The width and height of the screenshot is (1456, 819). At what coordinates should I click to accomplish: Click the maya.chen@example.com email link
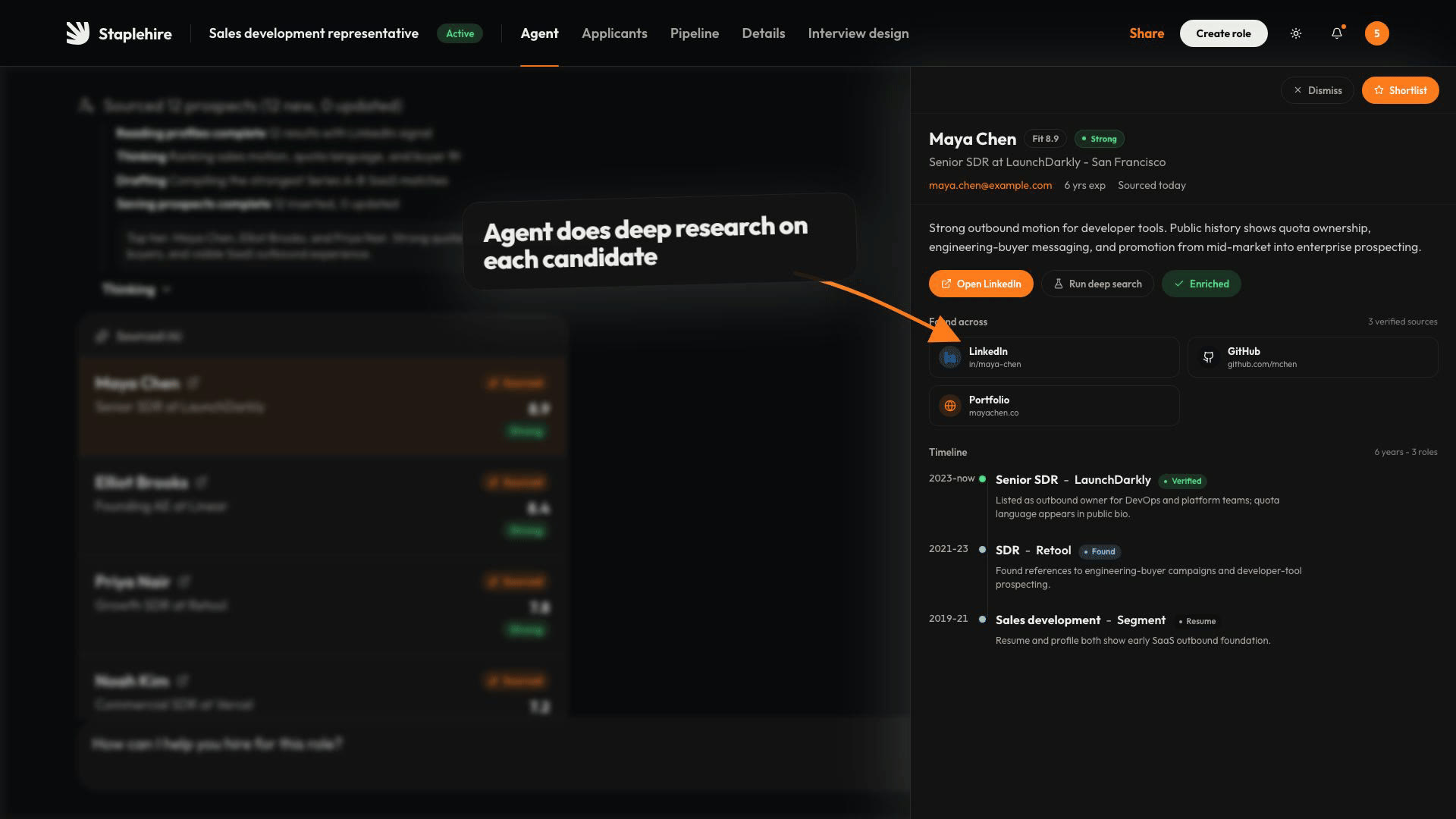pos(990,185)
